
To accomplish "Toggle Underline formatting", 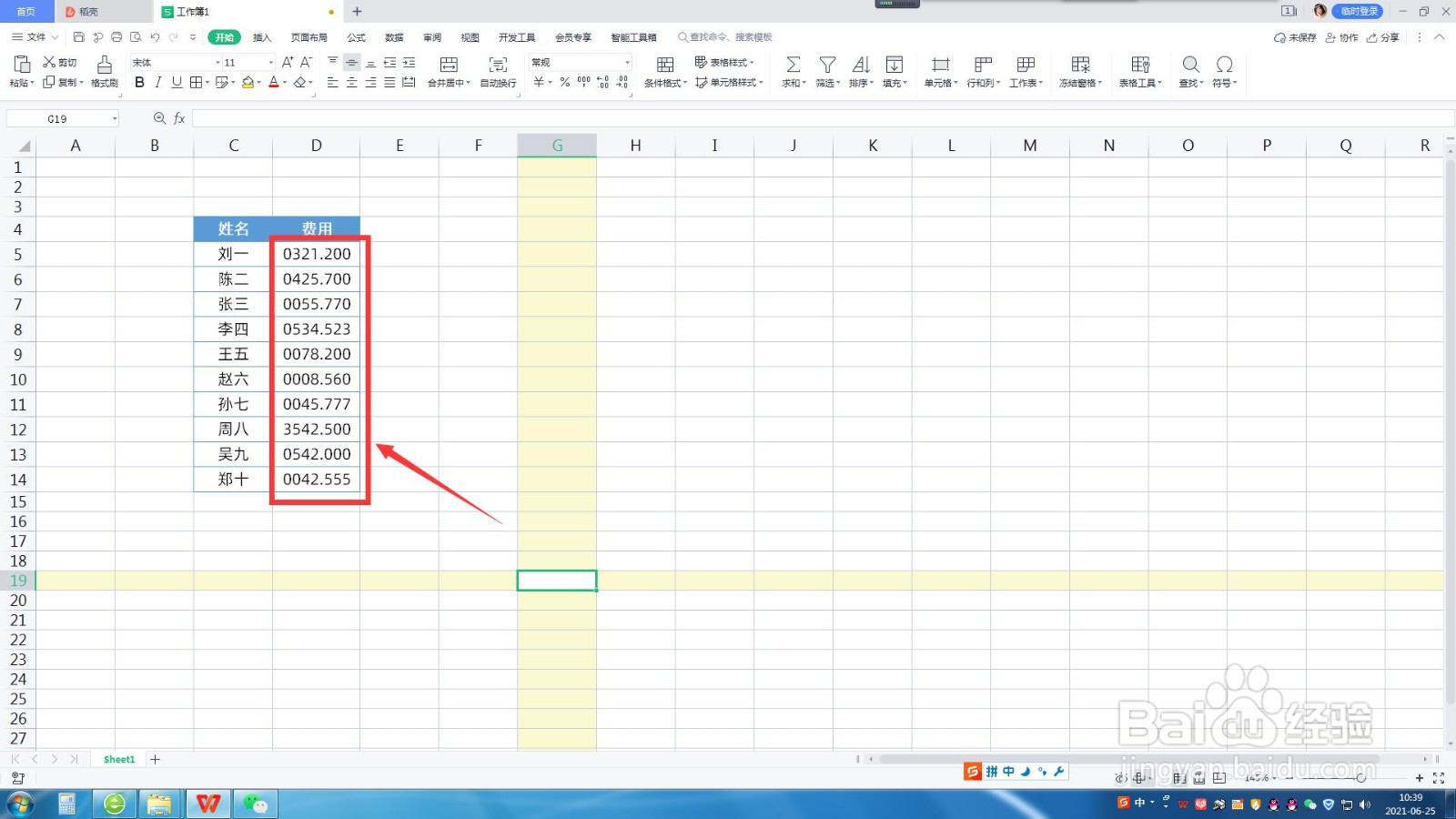I will pos(177,82).
